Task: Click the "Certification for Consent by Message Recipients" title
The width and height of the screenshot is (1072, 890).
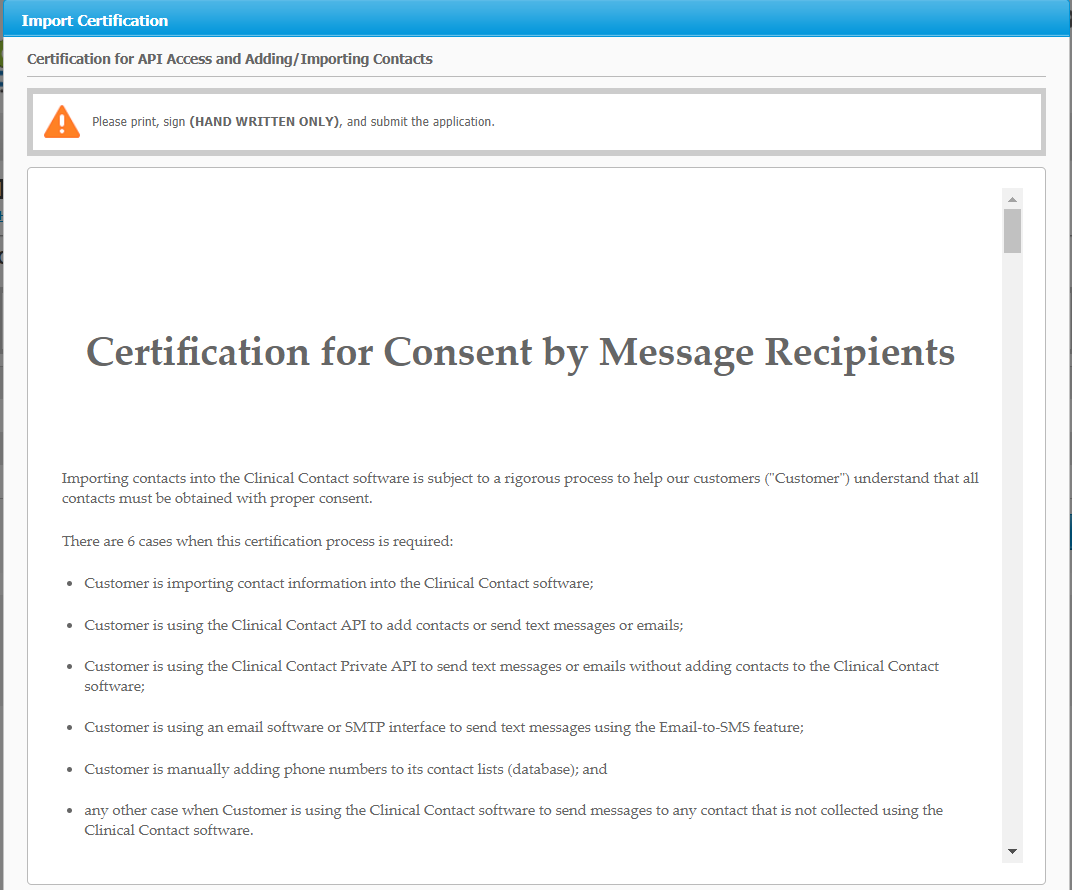Action: point(520,352)
